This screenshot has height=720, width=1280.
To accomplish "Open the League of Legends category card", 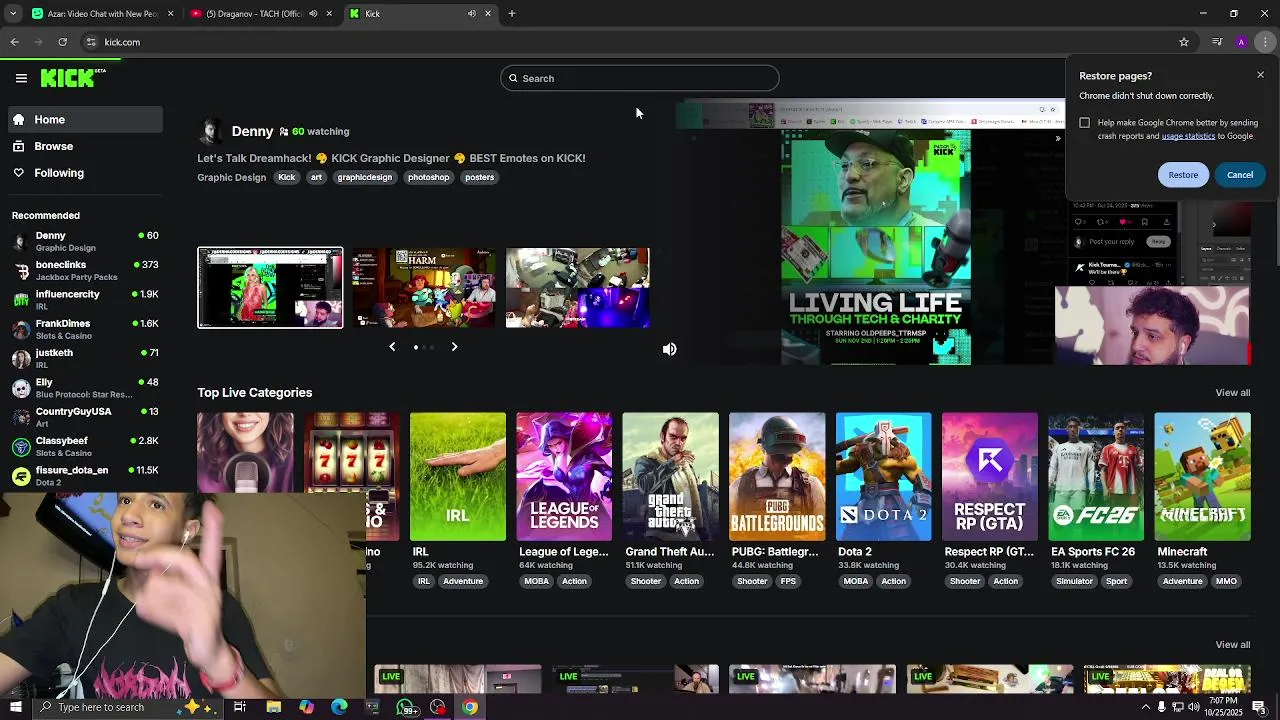I will click(564, 477).
